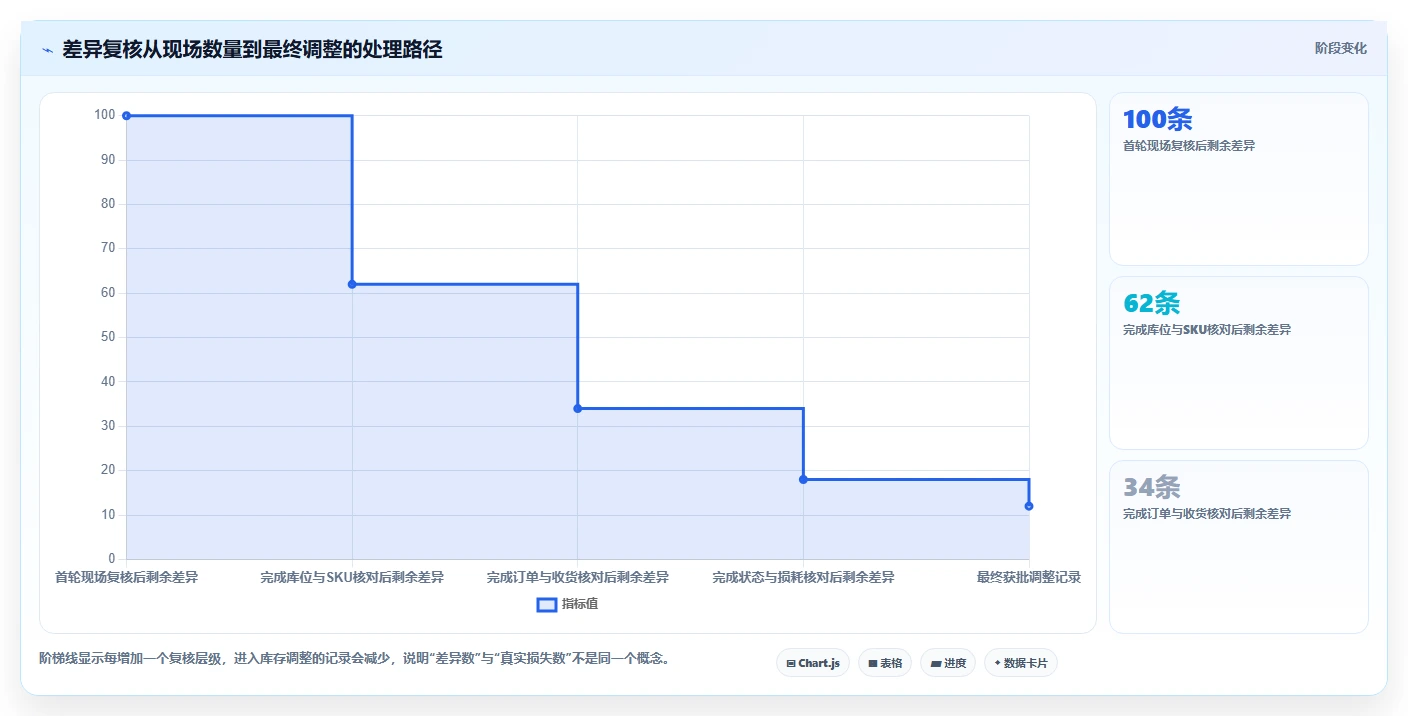The height and width of the screenshot is (716, 1408).
Task: Click the 34条 card value
Action: (x=1151, y=487)
